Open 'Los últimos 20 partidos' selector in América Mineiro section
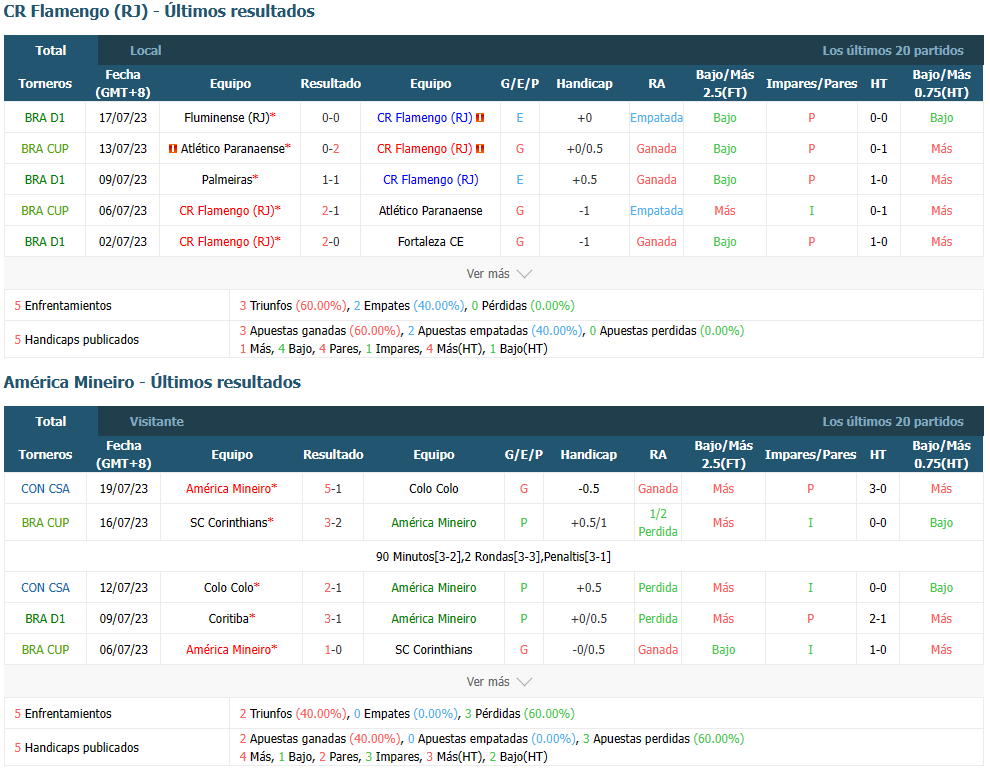 coord(893,422)
